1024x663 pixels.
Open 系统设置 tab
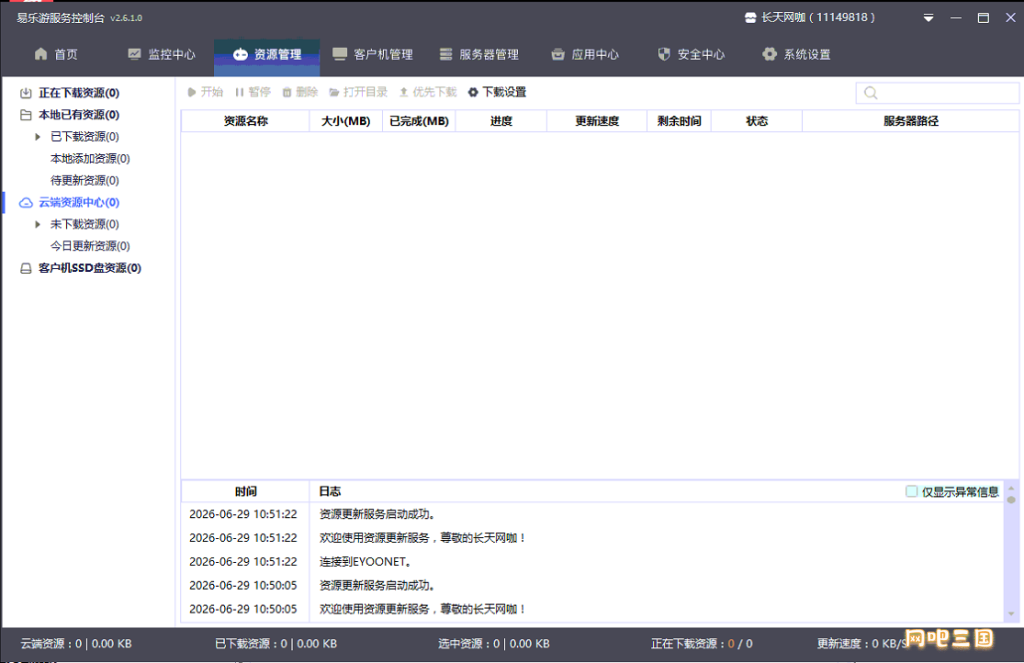tap(797, 54)
